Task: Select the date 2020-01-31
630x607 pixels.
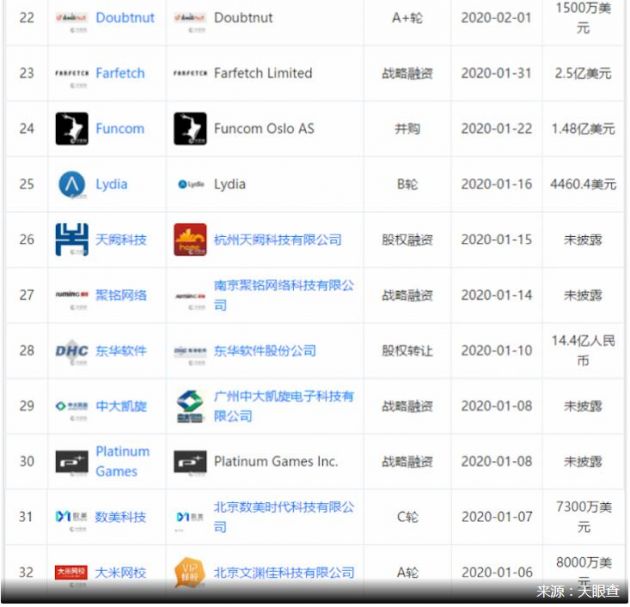Action: (497, 73)
